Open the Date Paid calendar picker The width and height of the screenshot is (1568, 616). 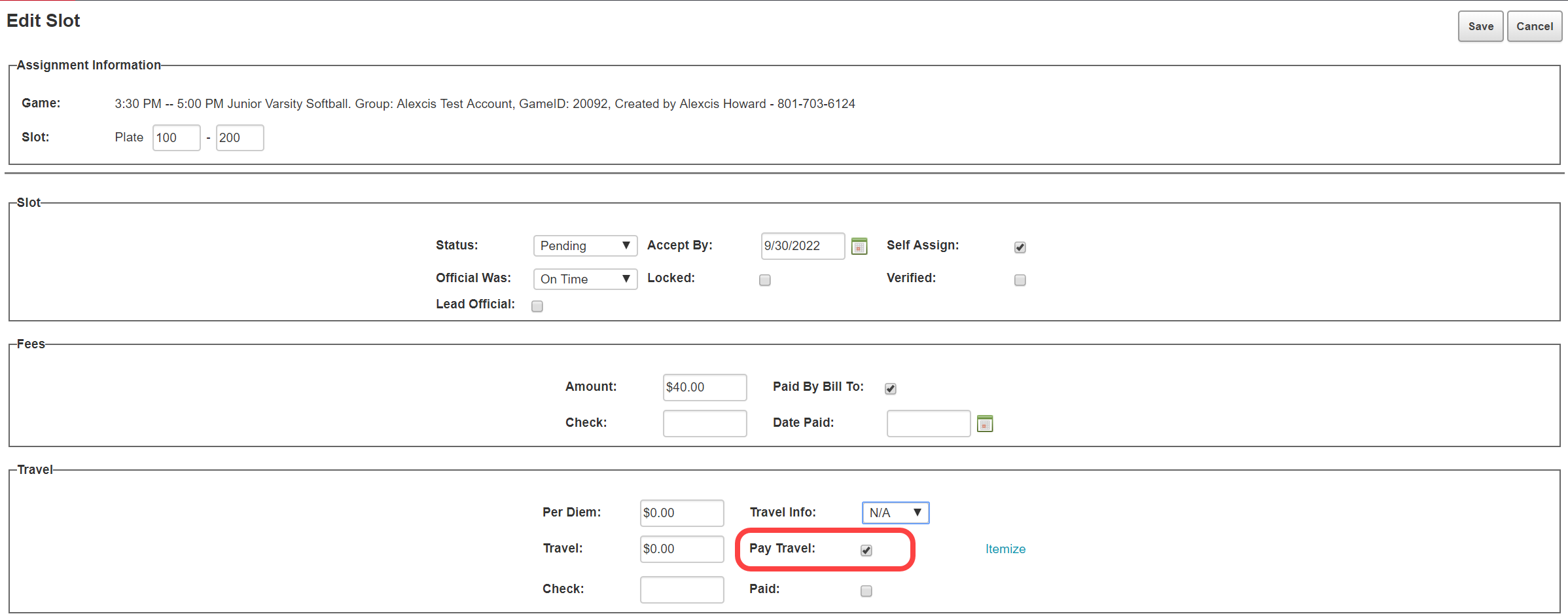pos(985,424)
